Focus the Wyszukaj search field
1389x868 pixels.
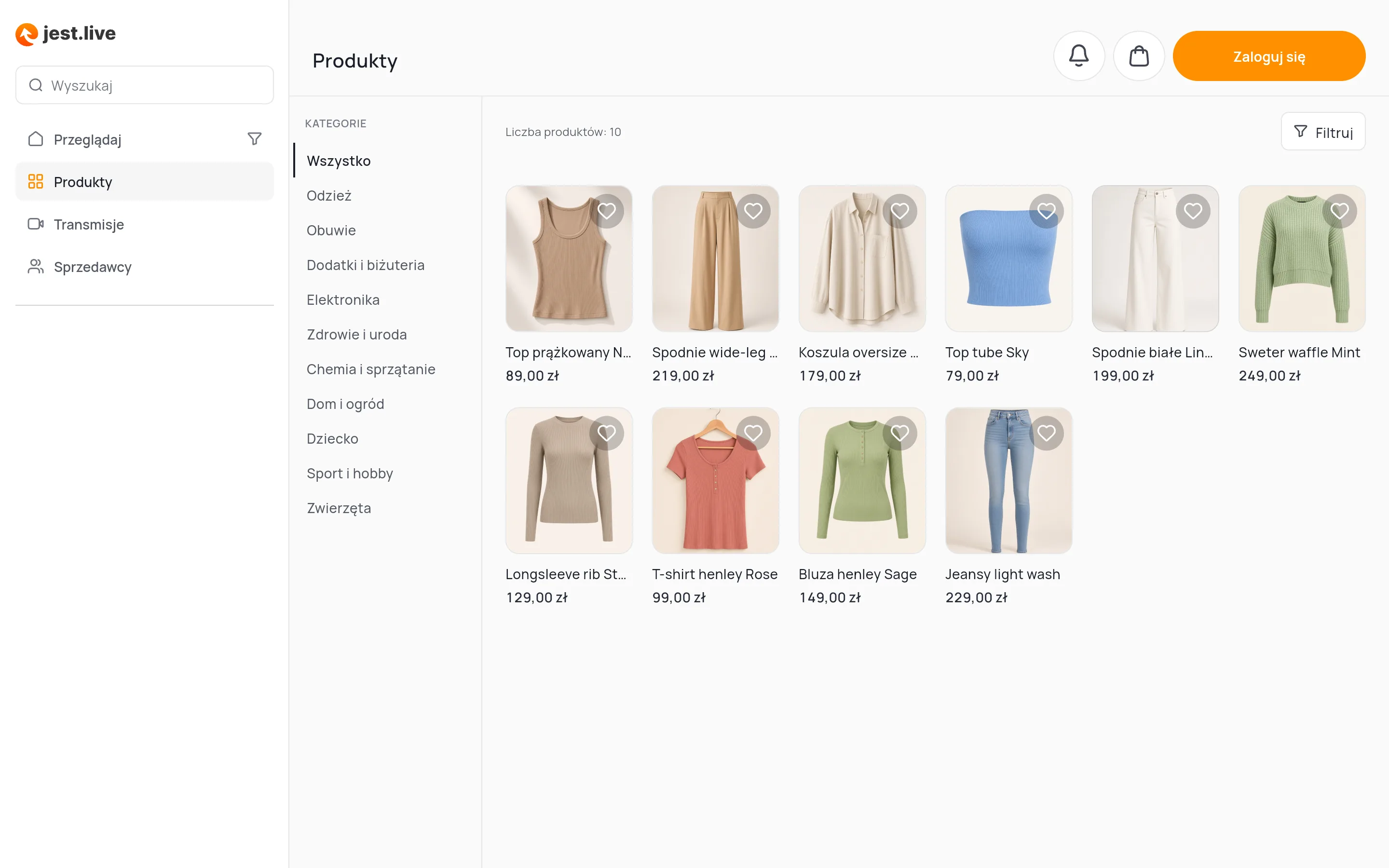click(x=145, y=85)
